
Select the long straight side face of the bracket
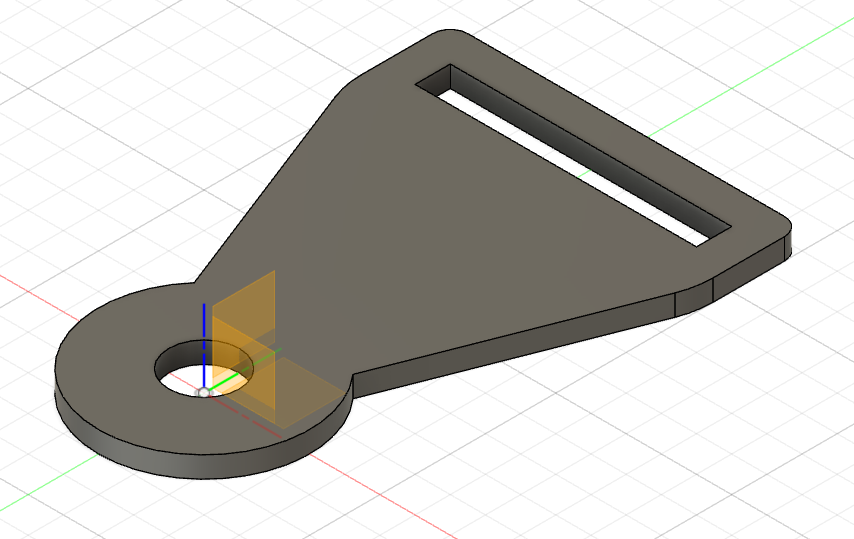coord(512,346)
